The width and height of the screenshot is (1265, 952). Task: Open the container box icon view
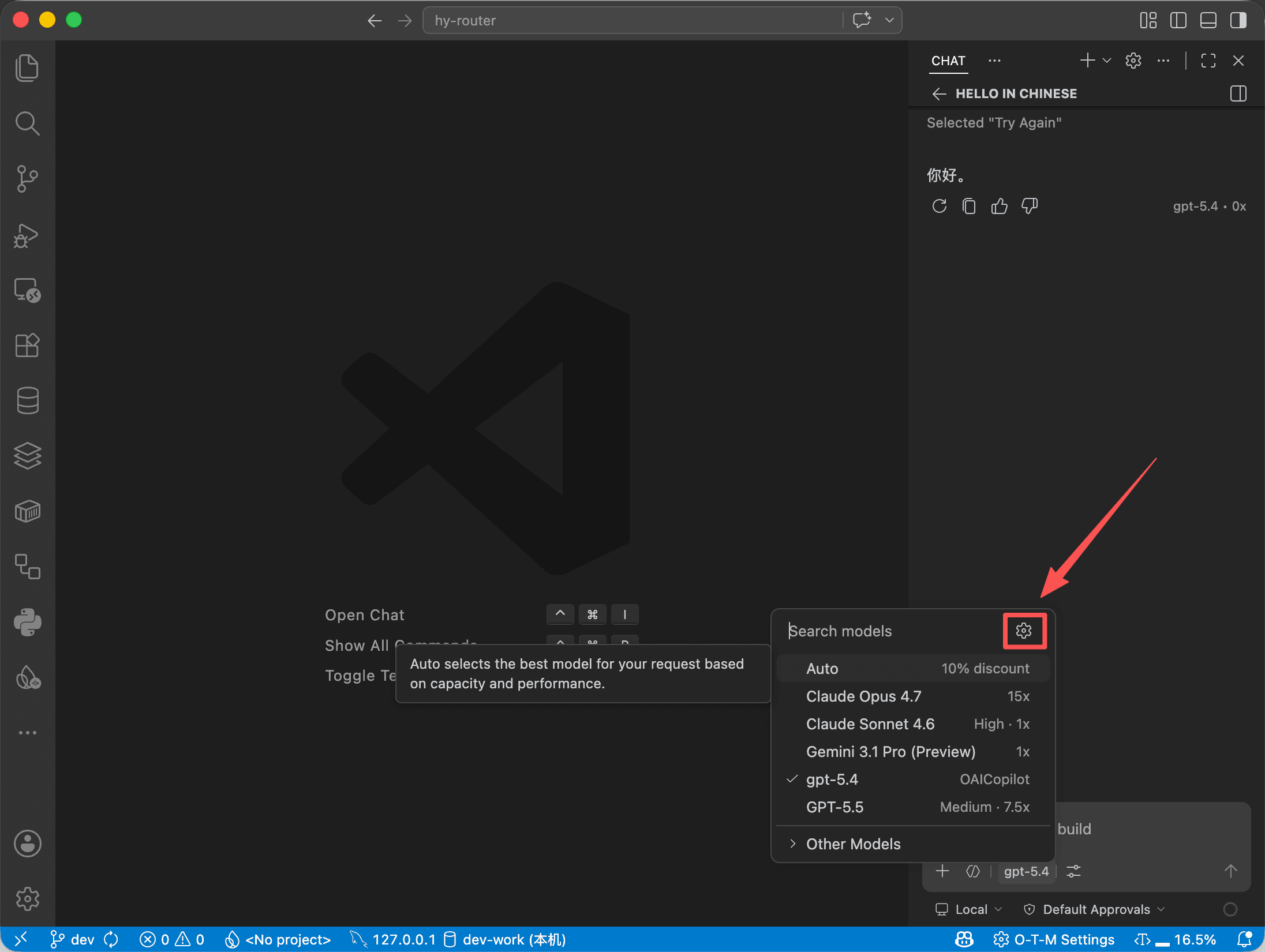pyautogui.click(x=27, y=511)
